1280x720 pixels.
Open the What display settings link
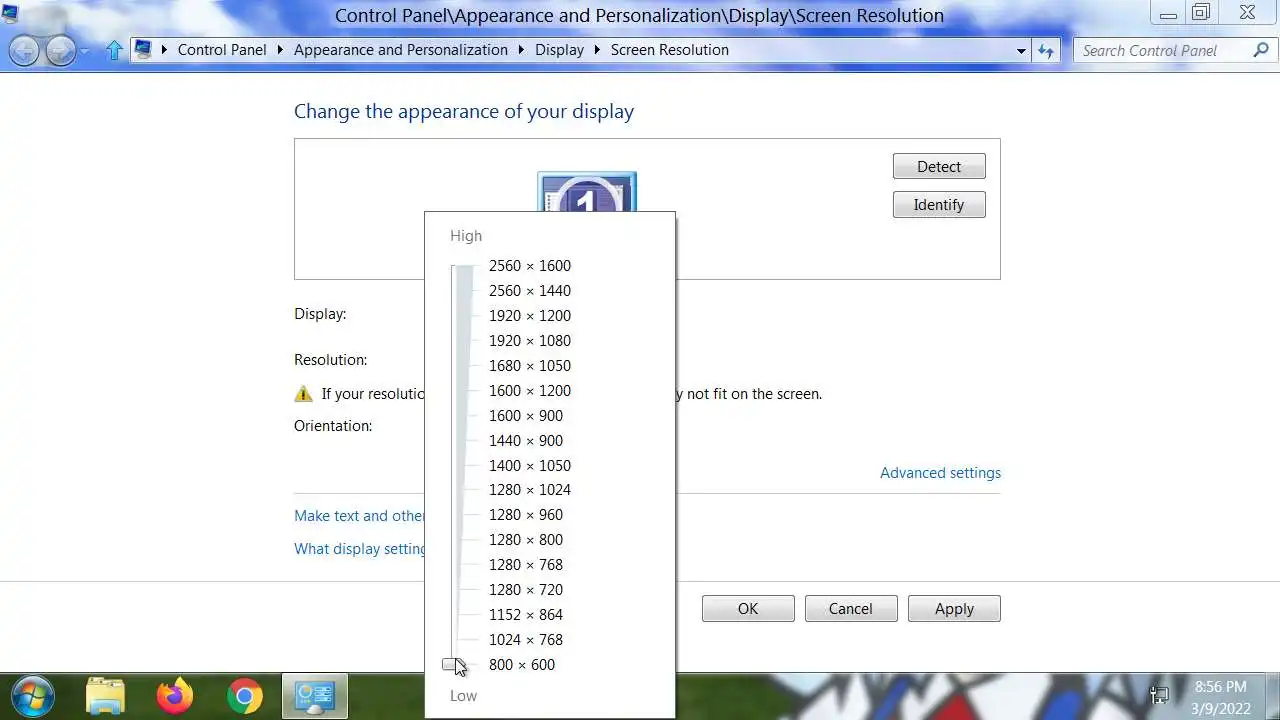coord(359,549)
